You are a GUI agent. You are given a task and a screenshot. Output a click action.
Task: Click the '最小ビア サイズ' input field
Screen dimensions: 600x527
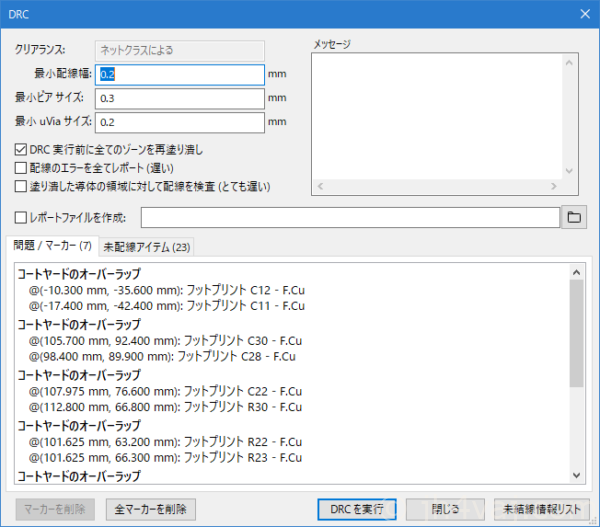coord(179,98)
